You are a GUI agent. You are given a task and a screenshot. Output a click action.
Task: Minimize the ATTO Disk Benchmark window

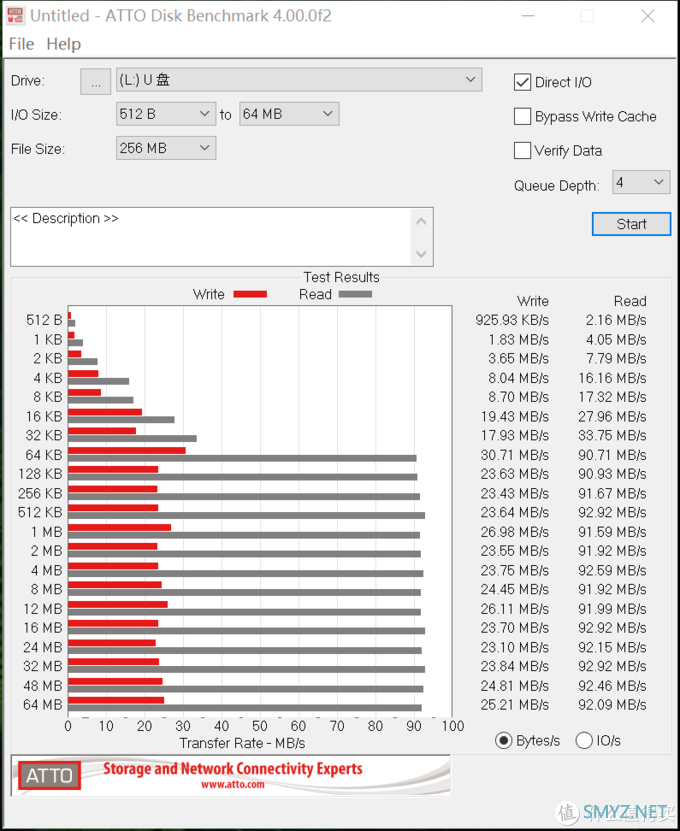[x=528, y=16]
